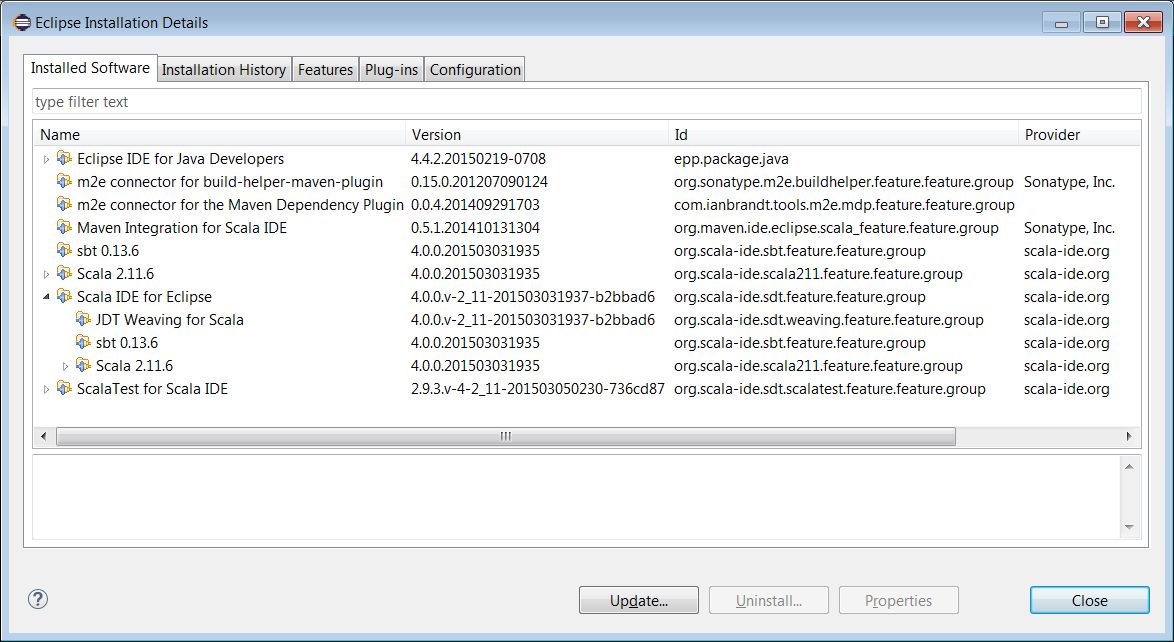Expand the ScalaTest for Scala IDE node
The image size is (1174, 642).
(46, 389)
